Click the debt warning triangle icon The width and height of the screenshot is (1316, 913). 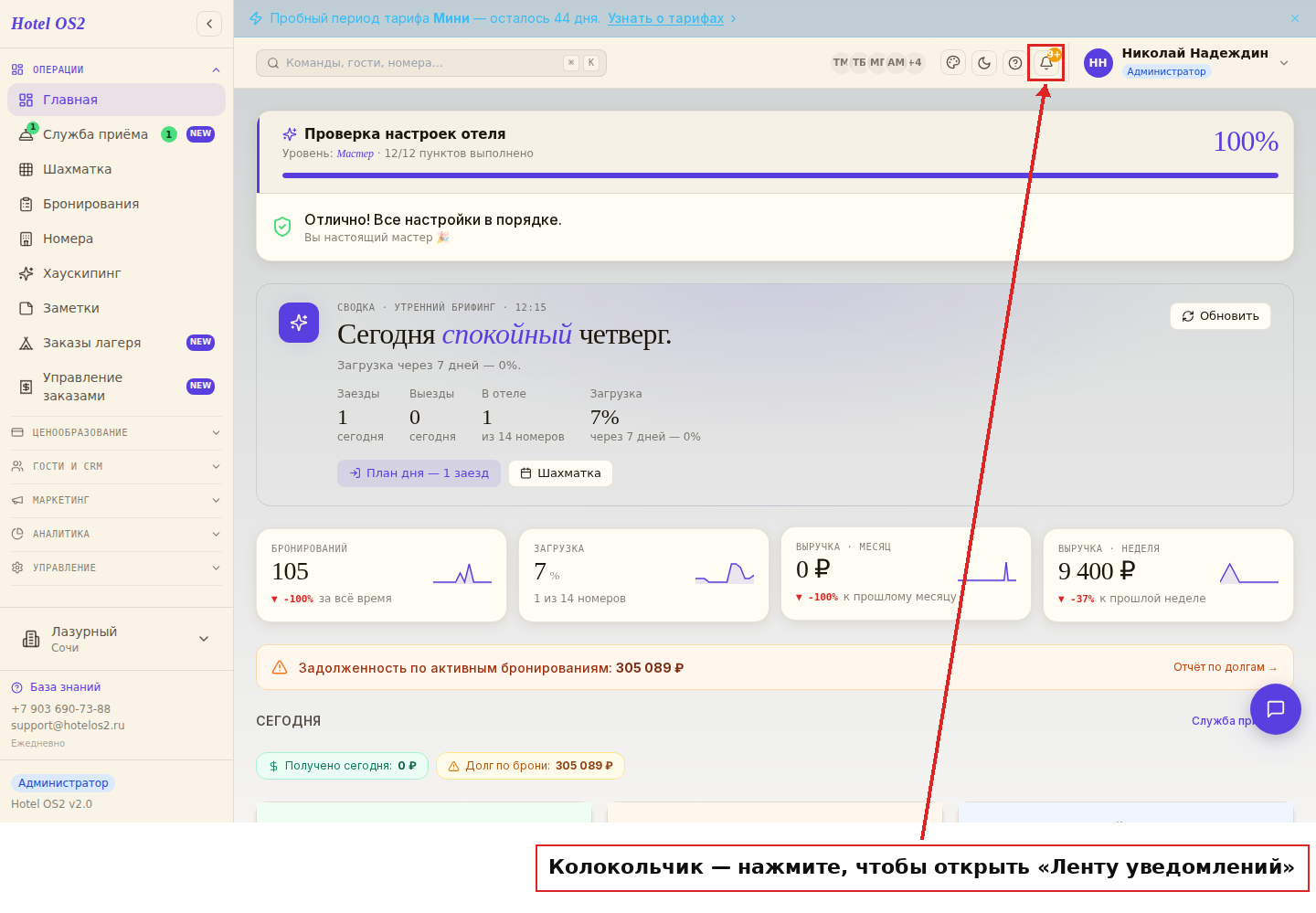pos(280,667)
